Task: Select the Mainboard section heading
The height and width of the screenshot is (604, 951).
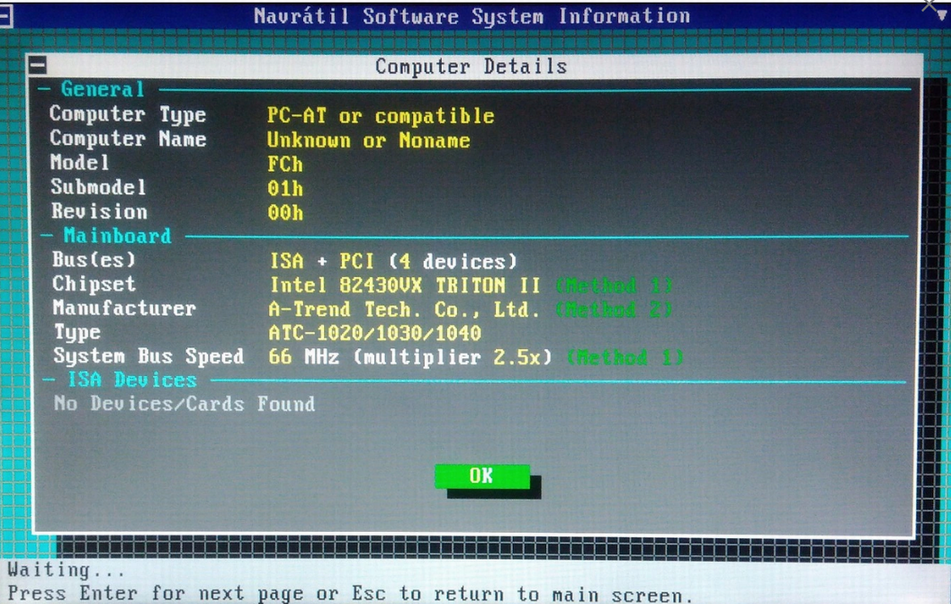Action: pyautogui.click(x=117, y=235)
